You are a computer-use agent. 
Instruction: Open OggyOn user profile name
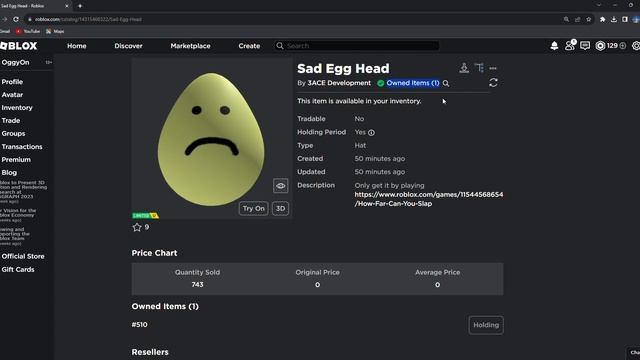coord(16,62)
